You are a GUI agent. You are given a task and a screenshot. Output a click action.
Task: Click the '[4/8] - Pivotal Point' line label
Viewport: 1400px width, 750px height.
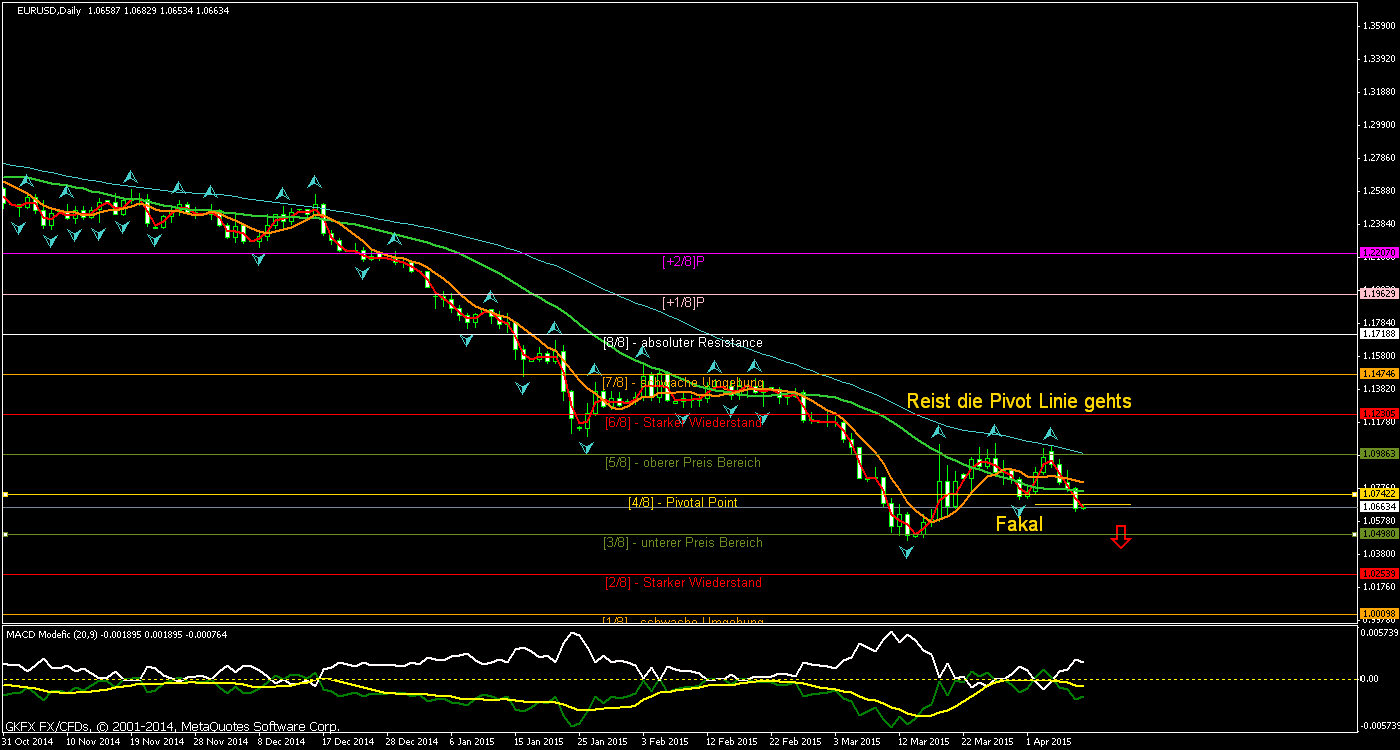click(x=682, y=502)
